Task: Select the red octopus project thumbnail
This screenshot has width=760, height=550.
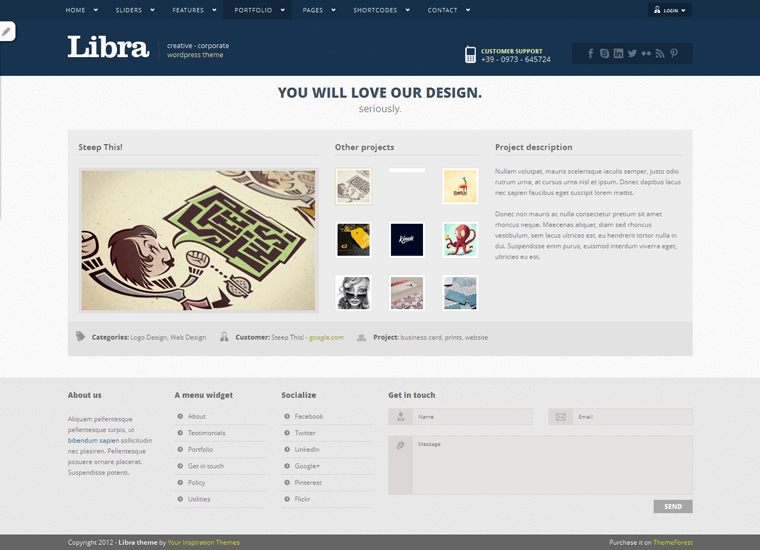Action: pyautogui.click(x=460, y=240)
